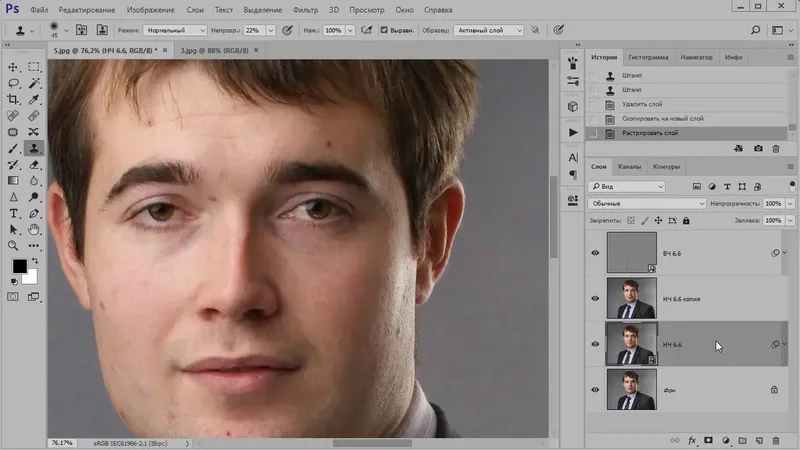800x450 pixels.
Task: Open the layer blend mode Обычные dropdown
Action: (647, 204)
